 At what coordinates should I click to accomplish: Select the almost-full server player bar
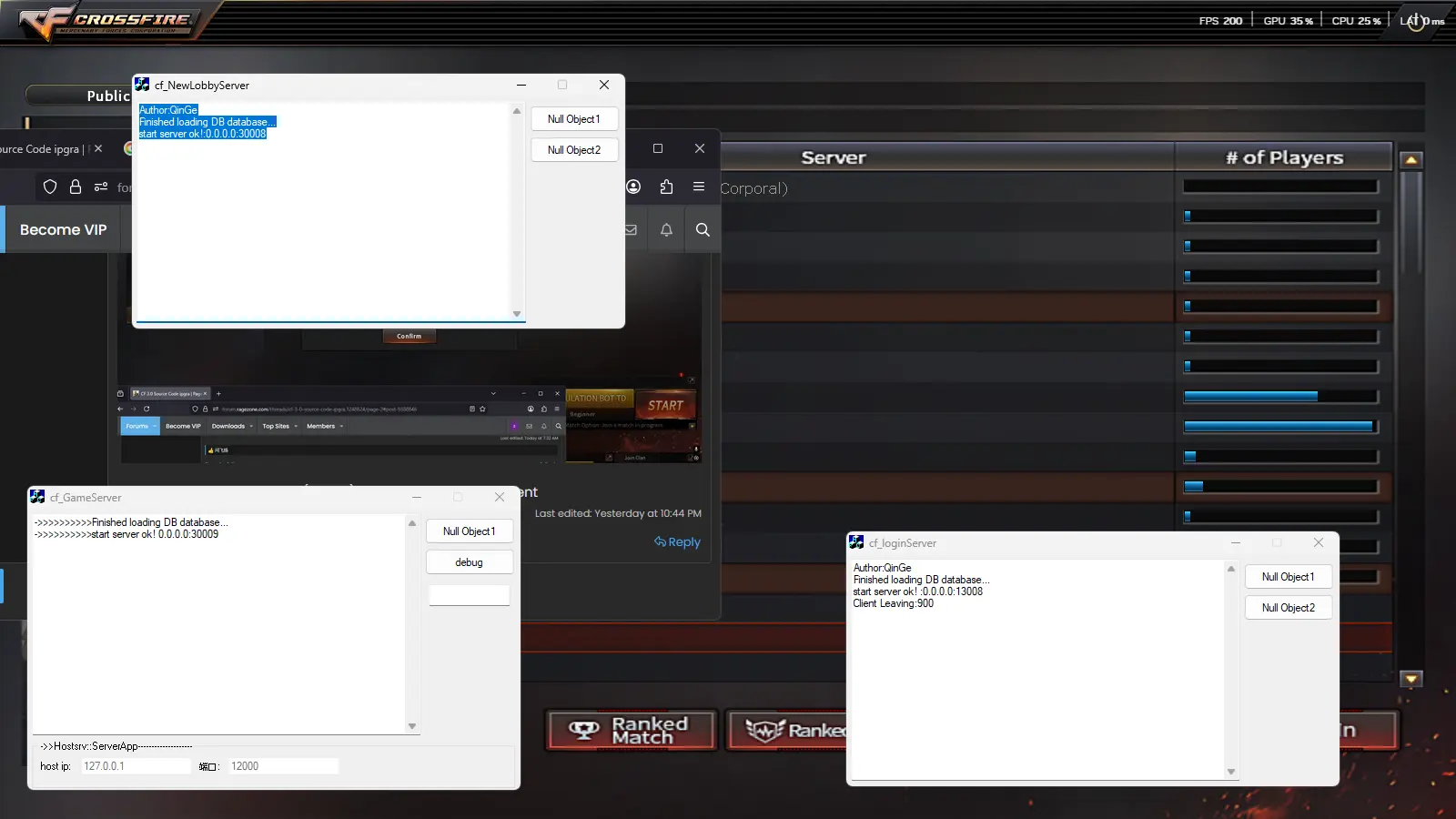coord(1281,427)
